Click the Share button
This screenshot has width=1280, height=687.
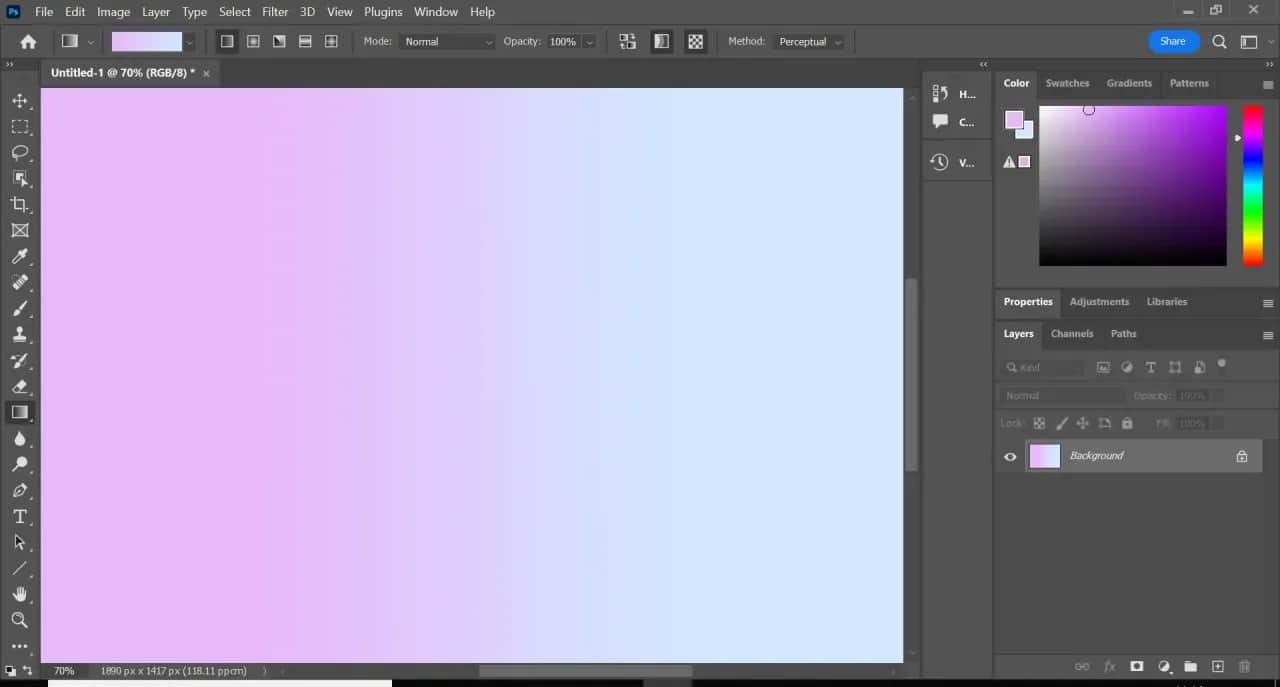1172,41
